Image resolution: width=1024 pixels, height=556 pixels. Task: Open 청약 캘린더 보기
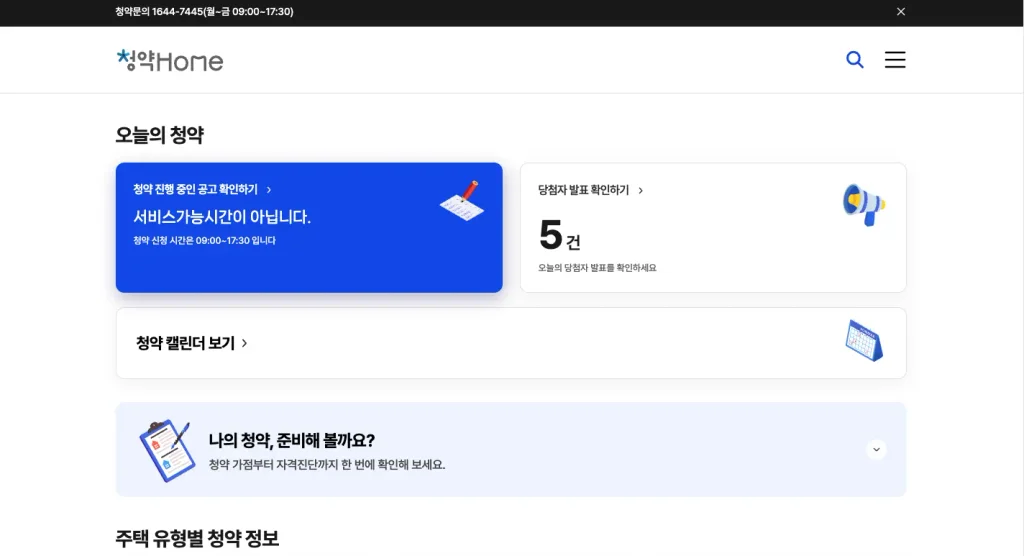coord(511,343)
